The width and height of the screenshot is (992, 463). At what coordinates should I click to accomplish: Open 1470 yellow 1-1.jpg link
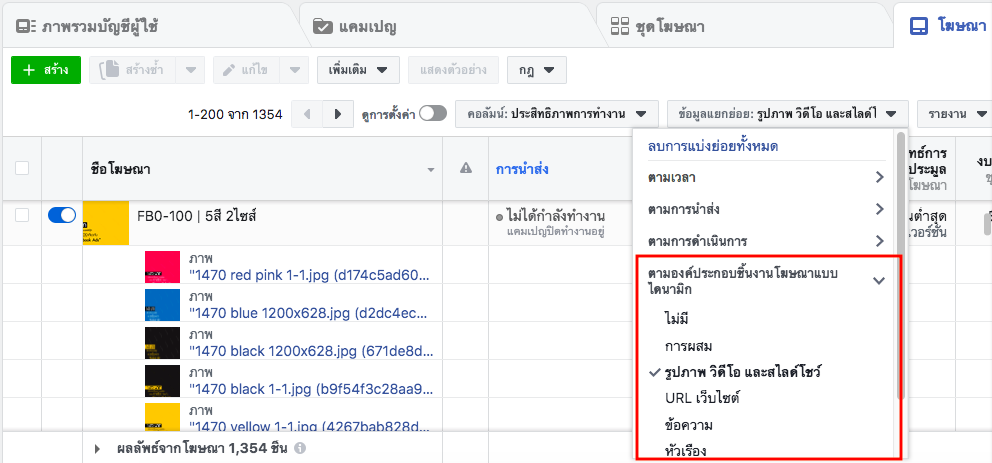coord(311,426)
